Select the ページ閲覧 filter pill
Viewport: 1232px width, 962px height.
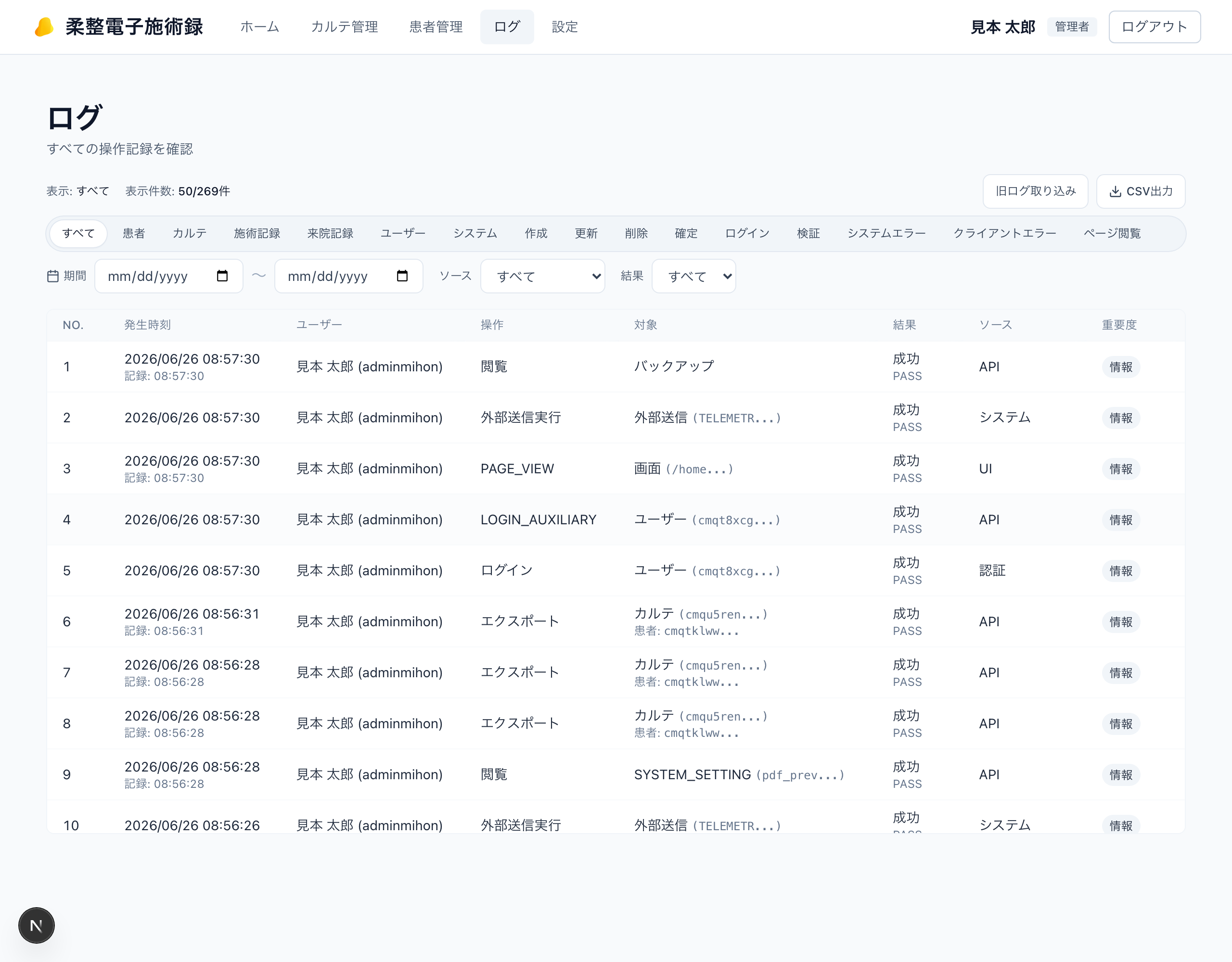click(1112, 233)
